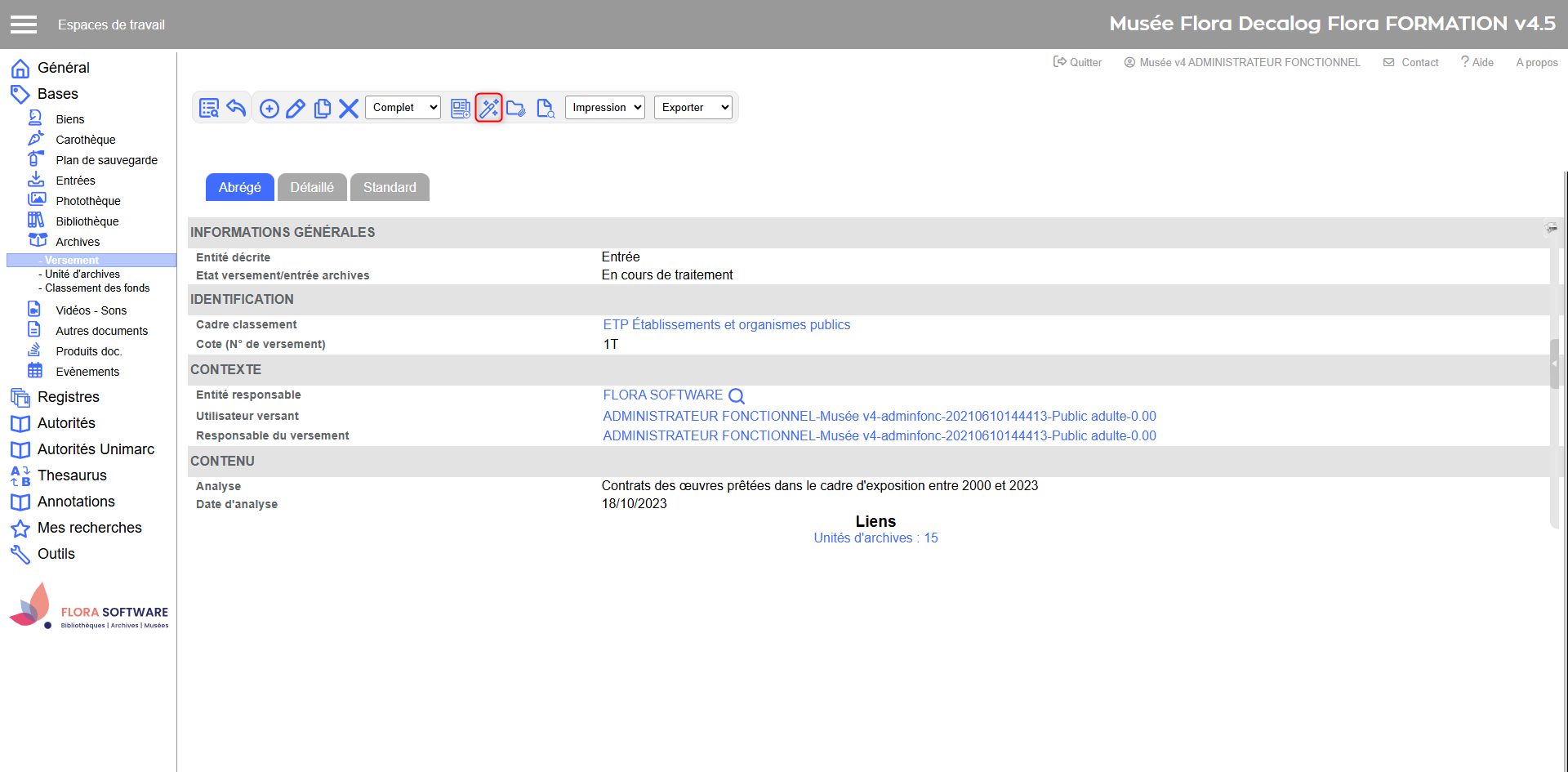Select Unité d'archives in sidebar
Image resolution: width=1568 pixels, height=772 pixels.
tap(82, 274)
